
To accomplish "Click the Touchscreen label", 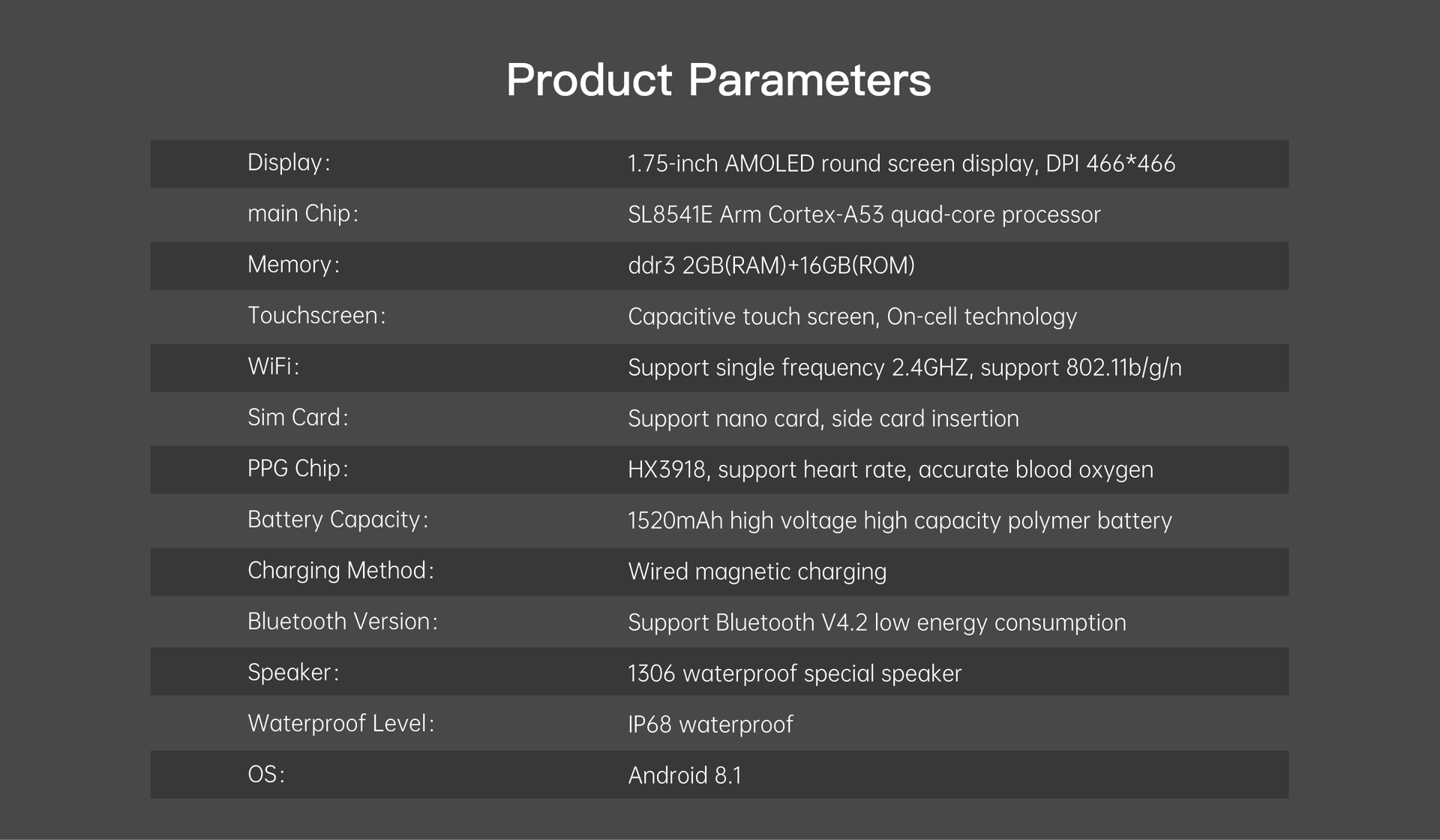I will (316, 316).
